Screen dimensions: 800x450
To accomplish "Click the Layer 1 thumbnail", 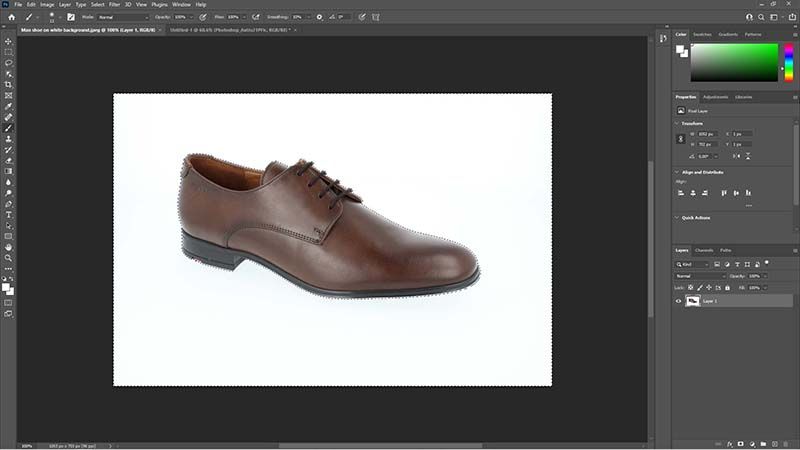I will point(692,300).
